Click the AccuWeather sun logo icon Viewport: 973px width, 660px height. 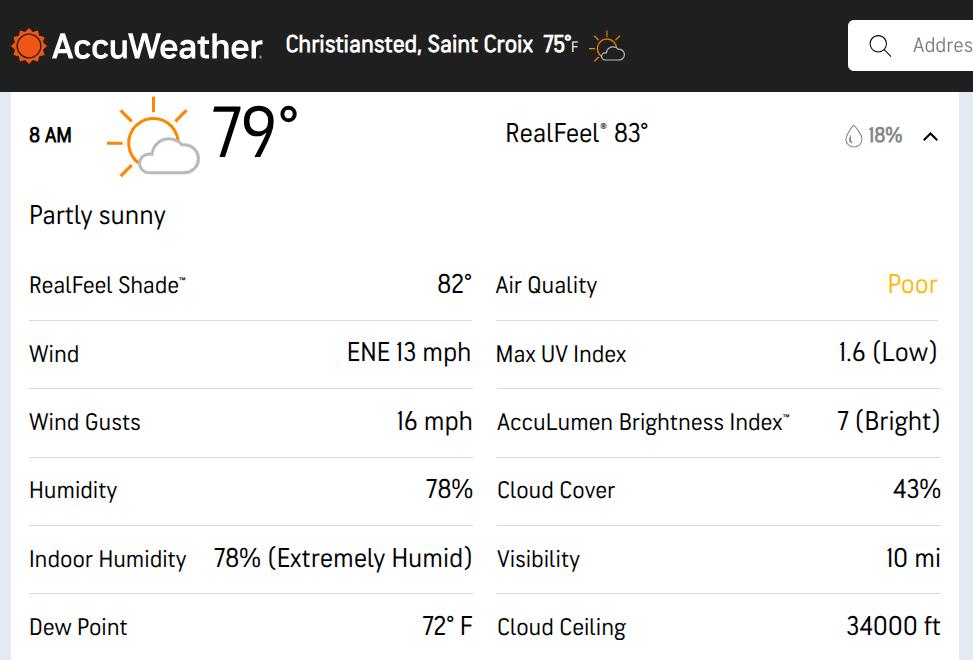click(28, 46)
